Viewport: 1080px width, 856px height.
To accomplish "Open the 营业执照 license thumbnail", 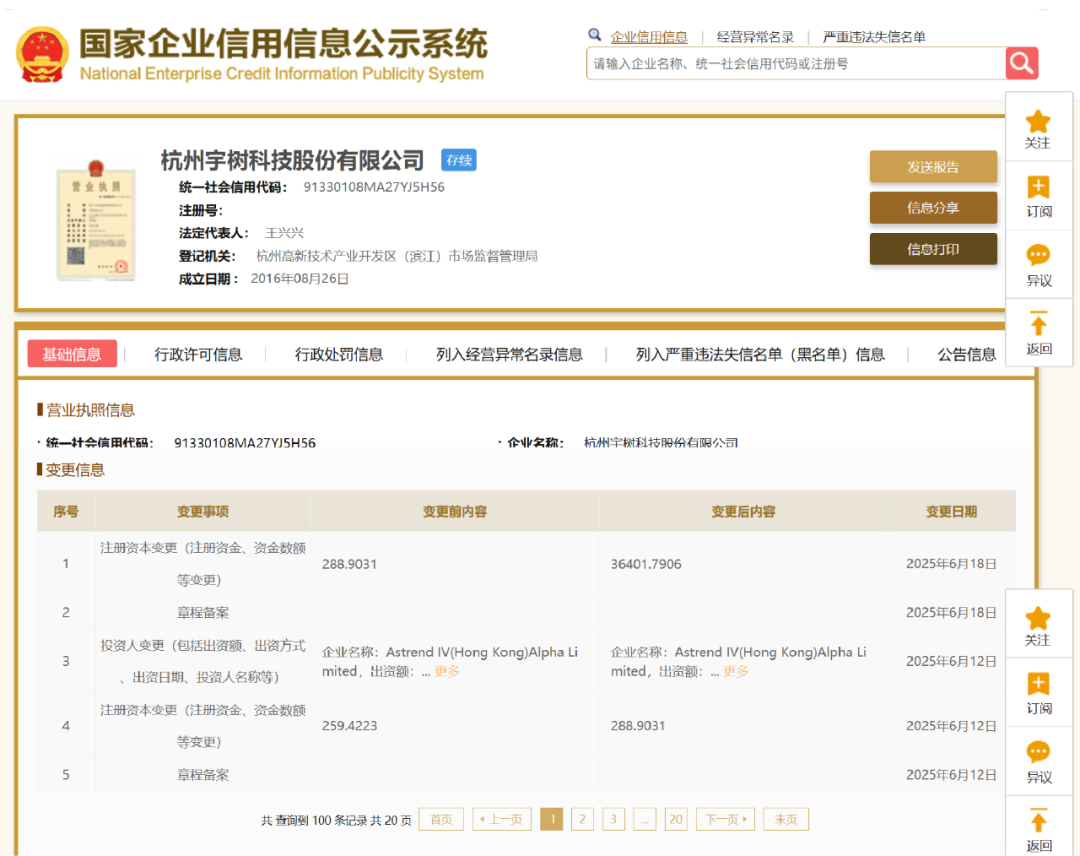I will point(96,220).
